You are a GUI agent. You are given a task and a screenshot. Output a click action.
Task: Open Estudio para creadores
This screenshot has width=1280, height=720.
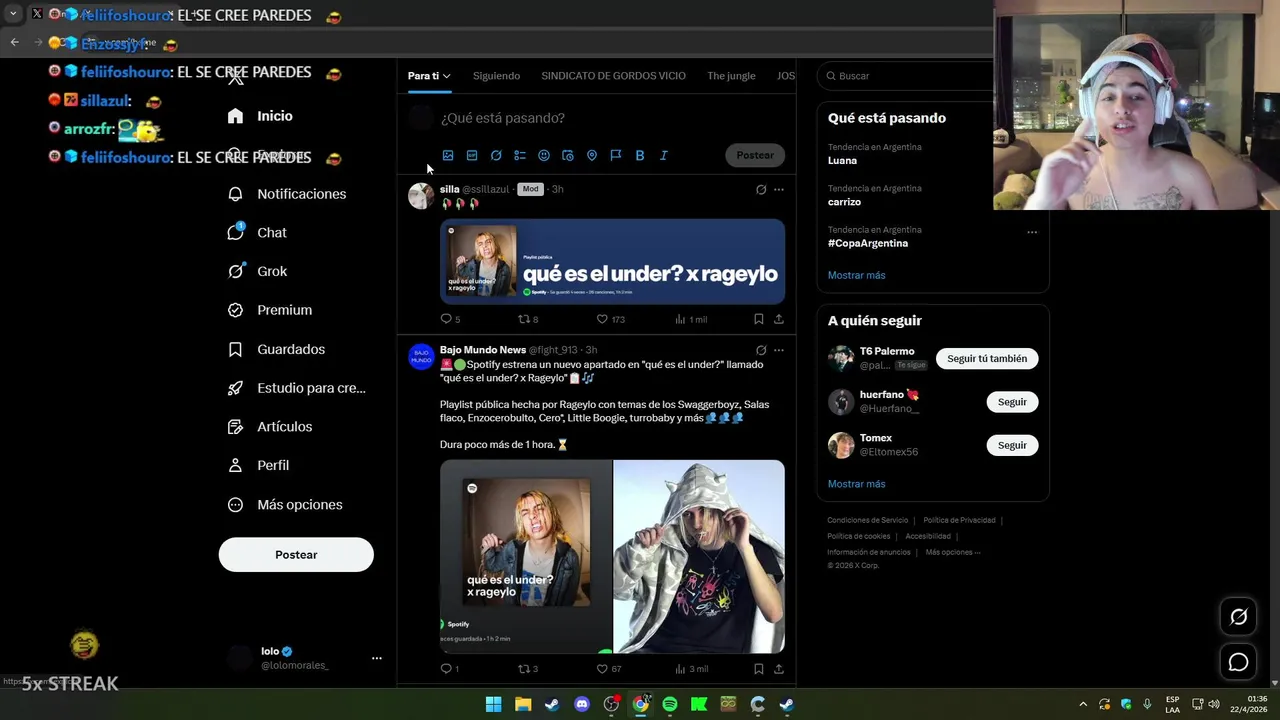tap(297, 388)
